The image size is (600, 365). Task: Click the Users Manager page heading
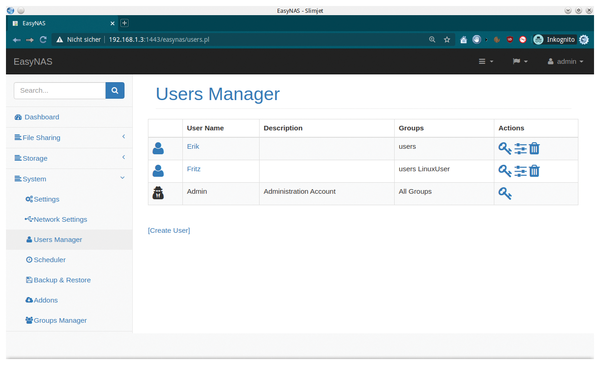[x=217, y=94]
